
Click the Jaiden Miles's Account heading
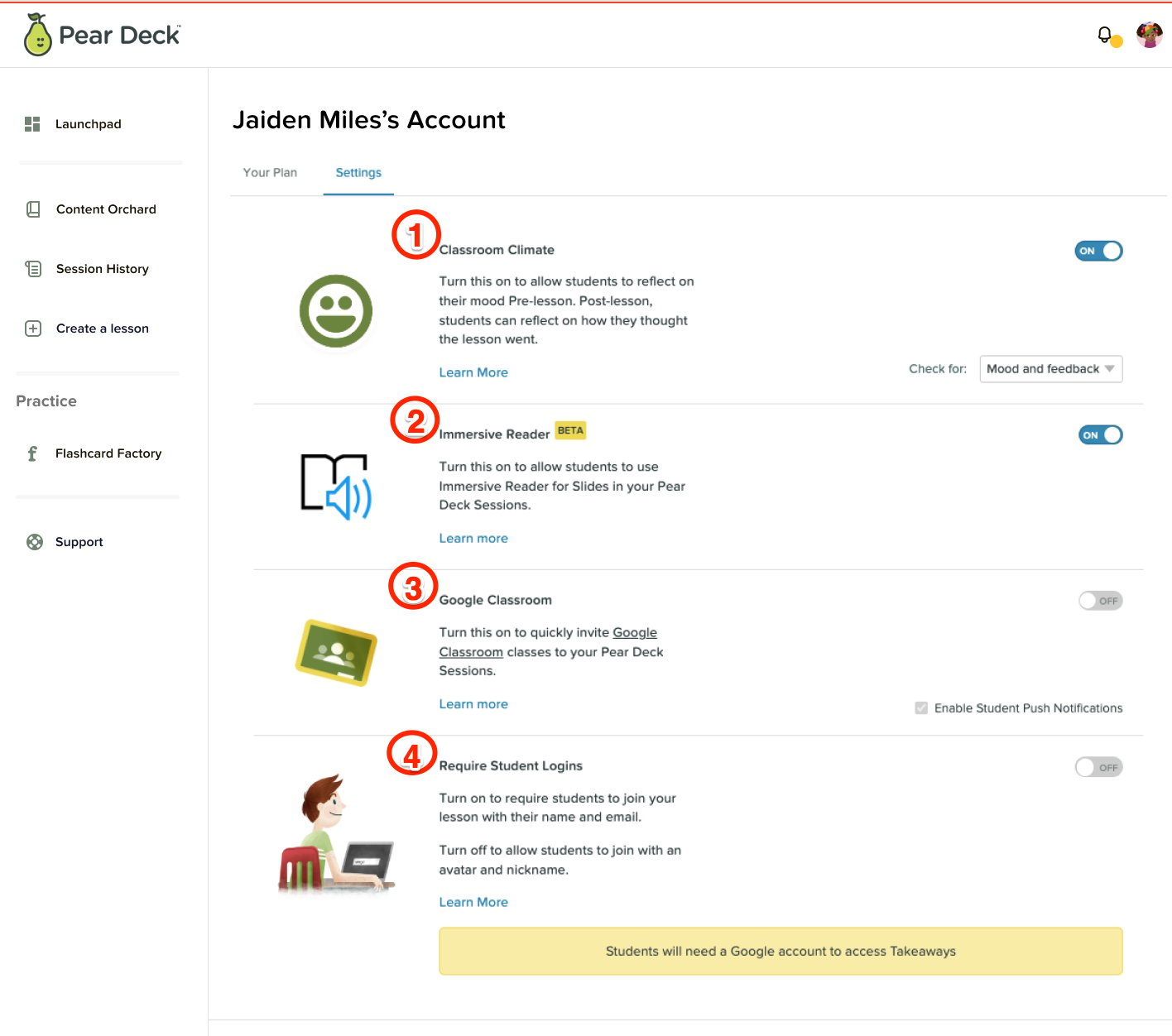point(368,120)
